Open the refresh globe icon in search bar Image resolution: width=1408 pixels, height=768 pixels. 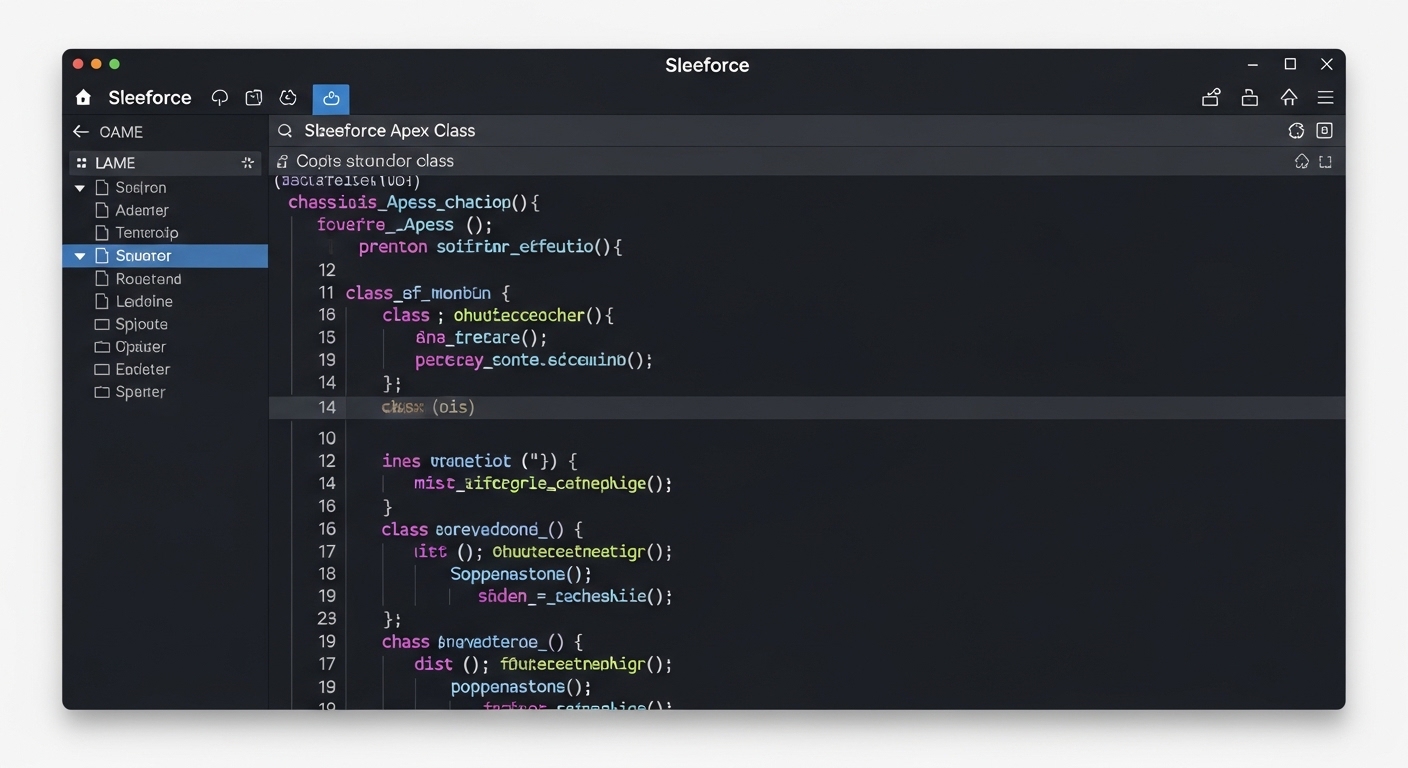pyautogui.click(x=1296, y=130)
